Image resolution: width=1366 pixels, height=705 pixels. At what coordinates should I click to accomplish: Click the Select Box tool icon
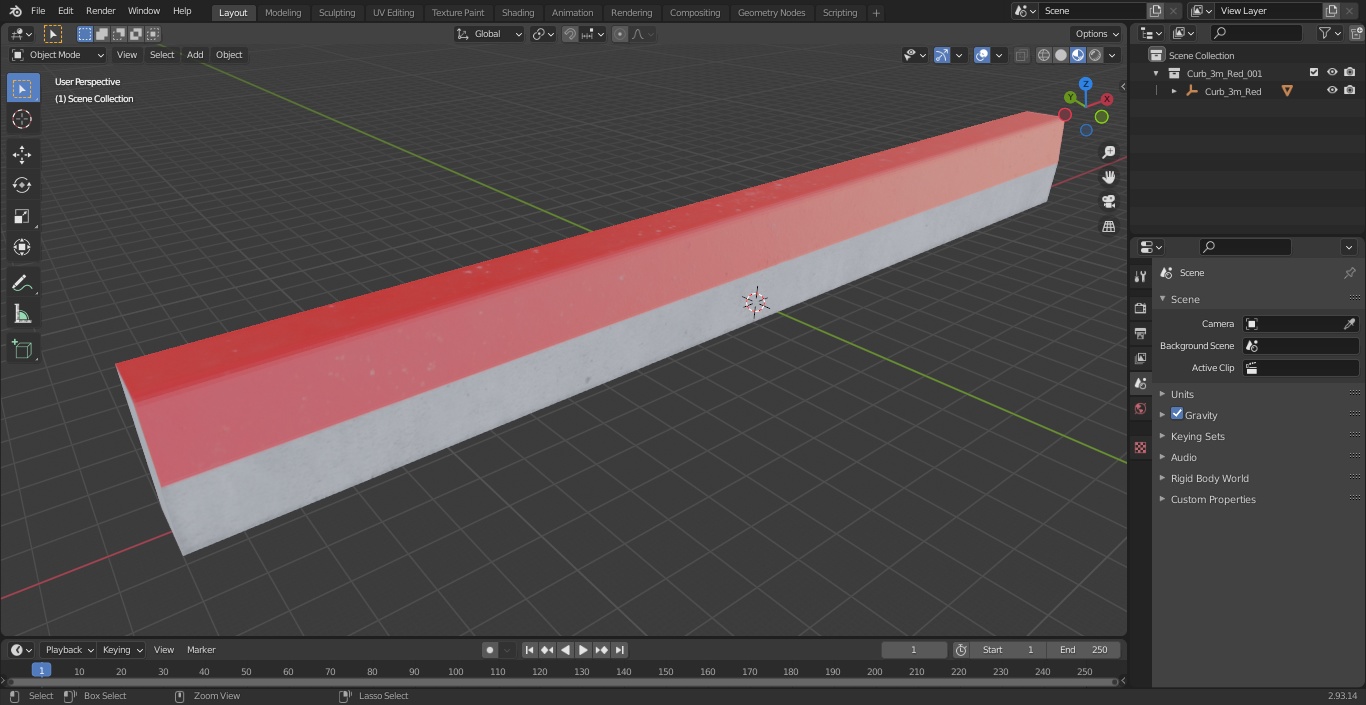[x=22, y=89]
